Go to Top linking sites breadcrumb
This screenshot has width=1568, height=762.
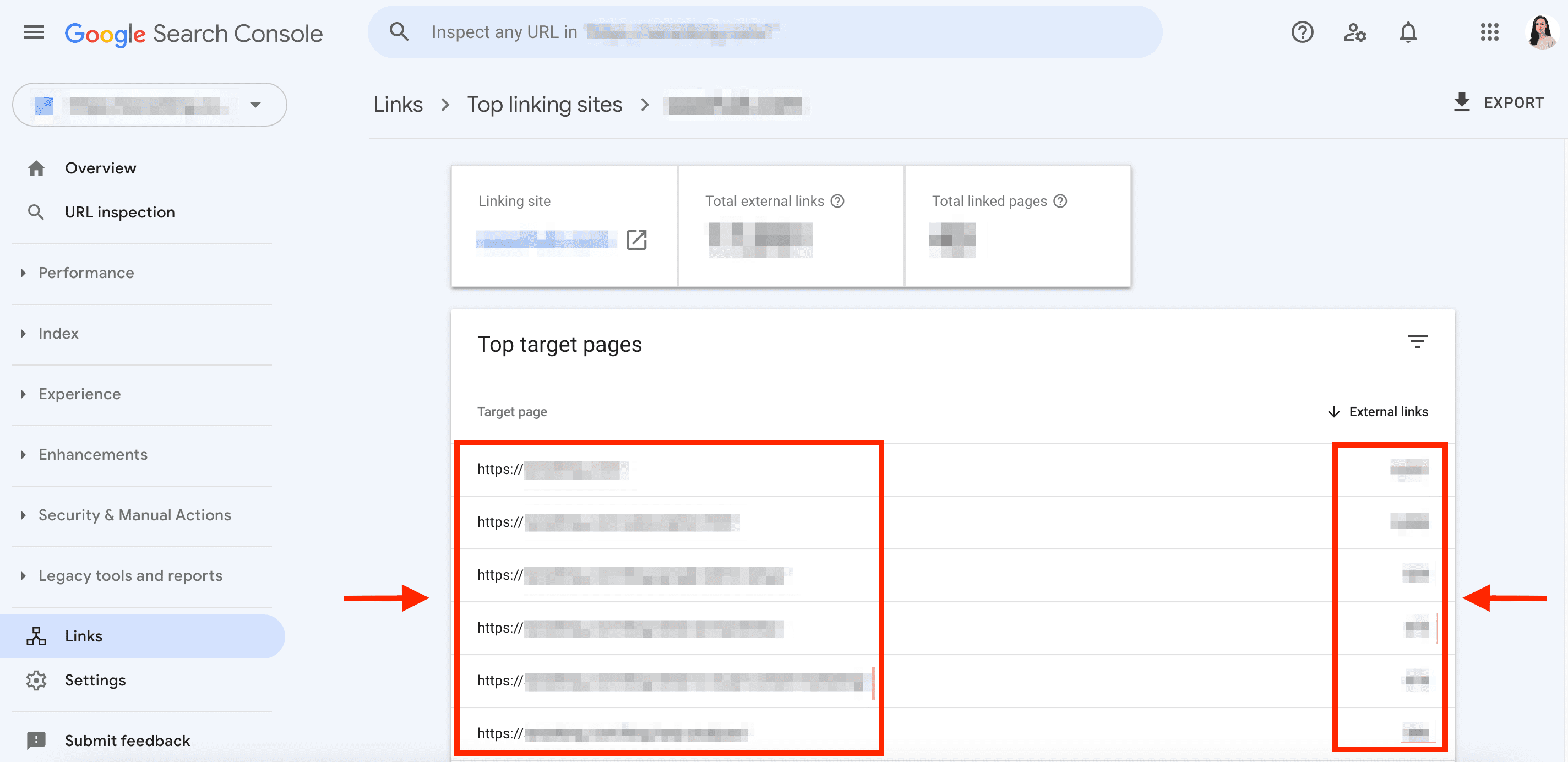[544, 105]
